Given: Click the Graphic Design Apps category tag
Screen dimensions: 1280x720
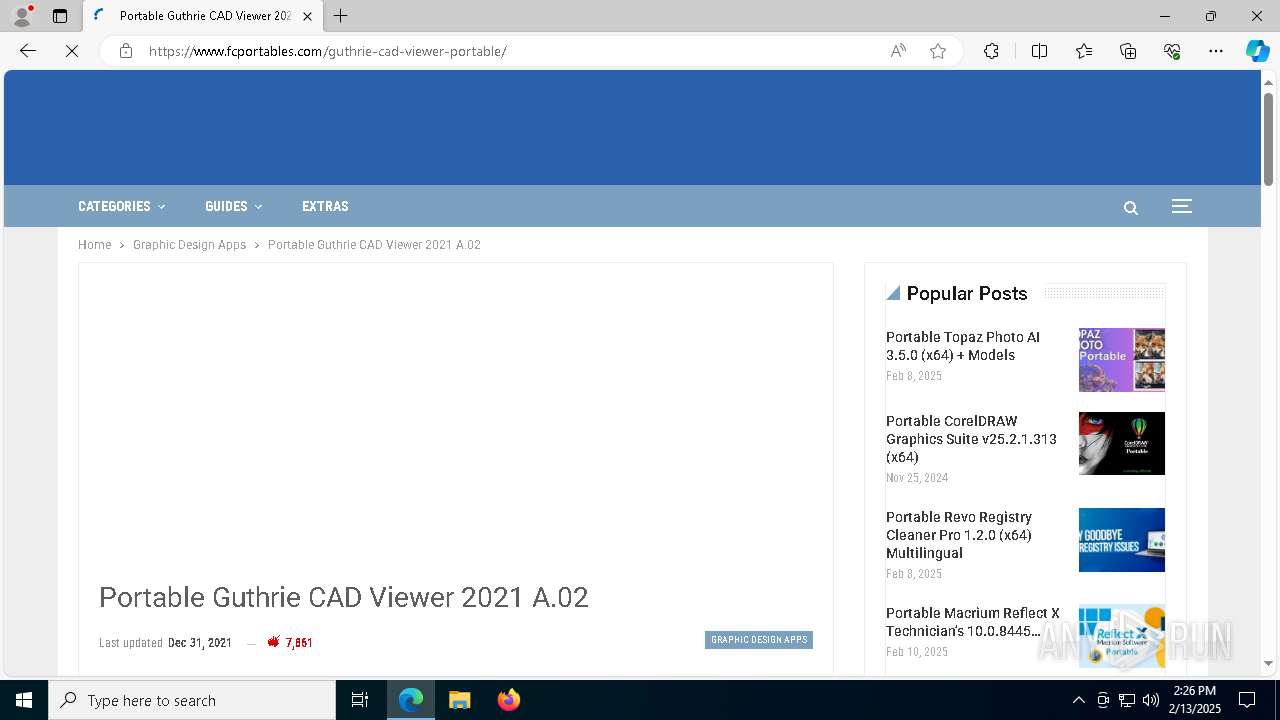Looking at the screenshot, I should point(759,640).
